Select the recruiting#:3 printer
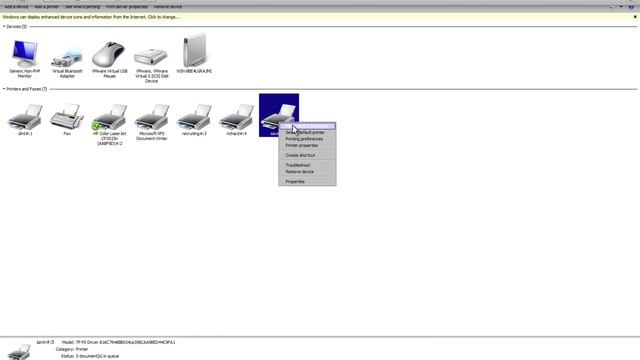This screenshot has height=360, width=640. tap(194, 119)
